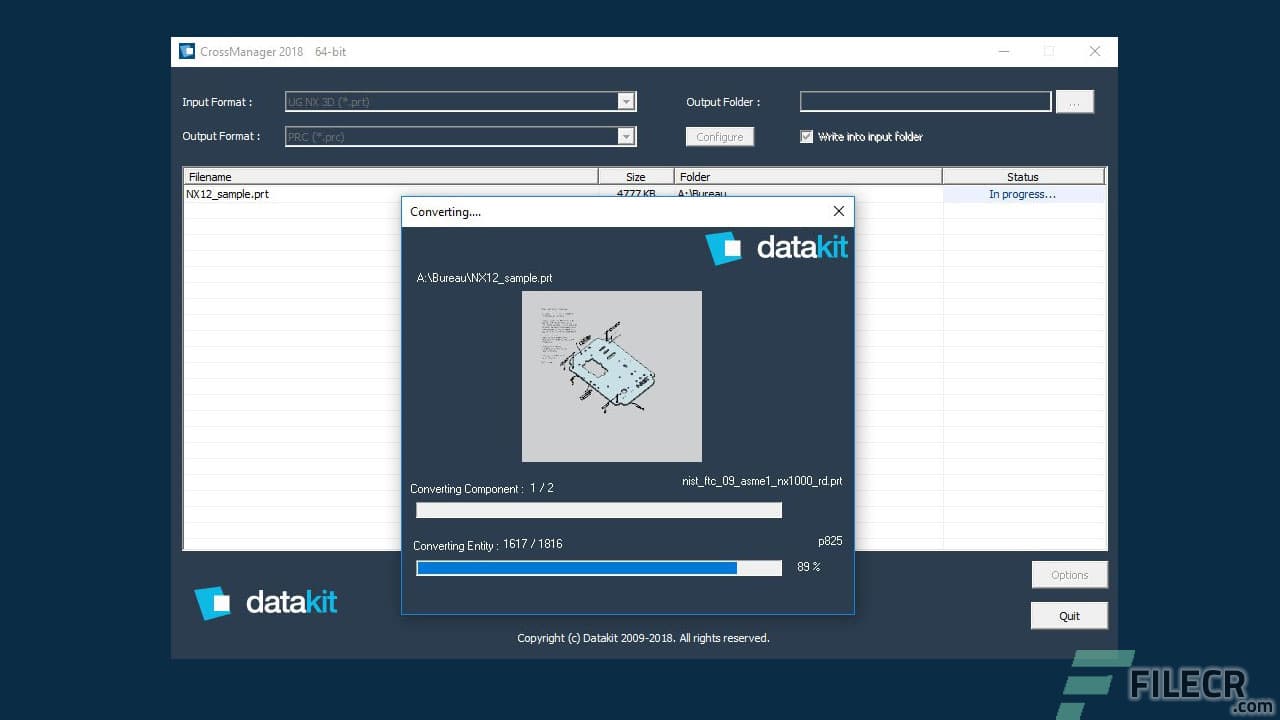Click the Converting Entity progress bar

(598, 567)
